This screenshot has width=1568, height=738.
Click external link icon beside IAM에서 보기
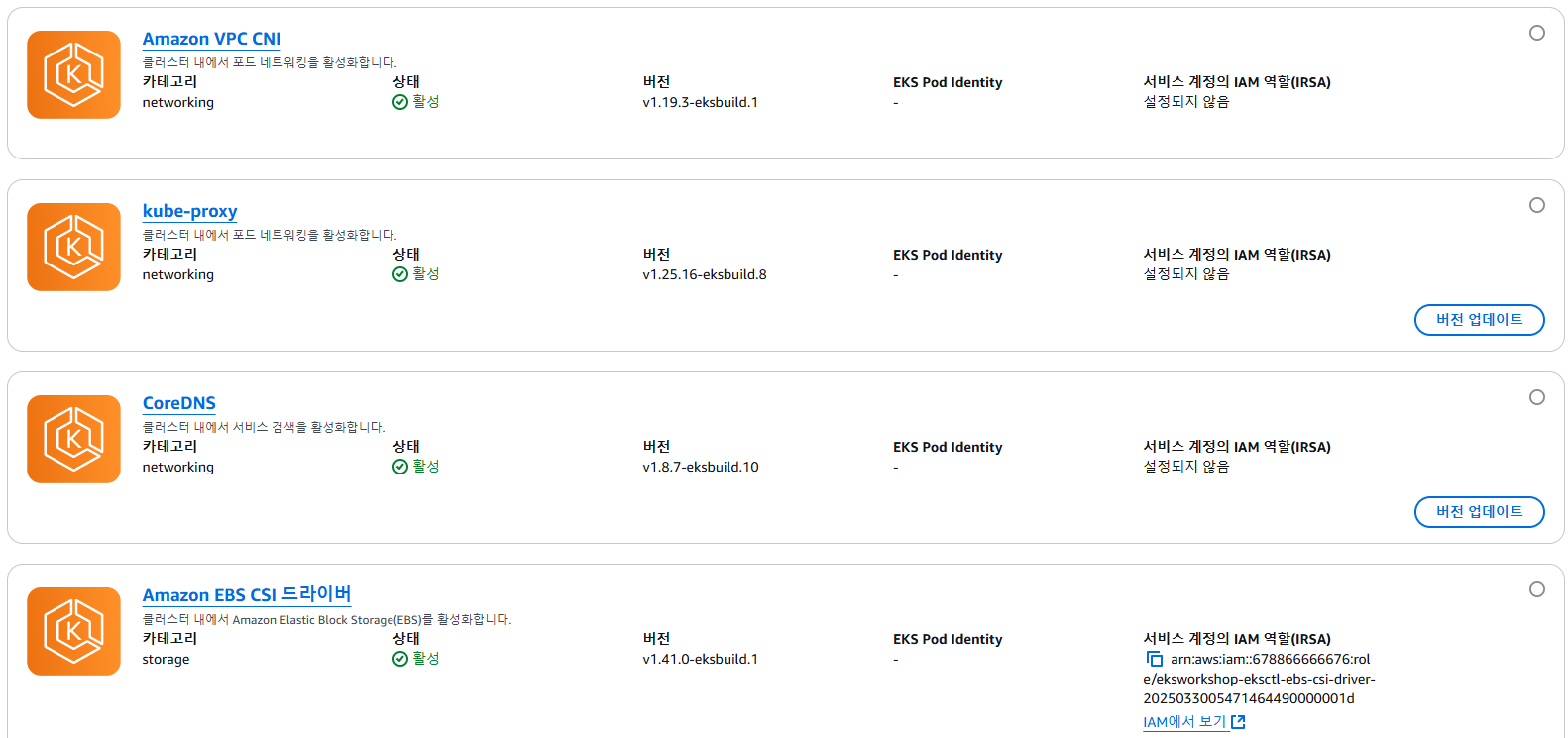(1238, 722)
